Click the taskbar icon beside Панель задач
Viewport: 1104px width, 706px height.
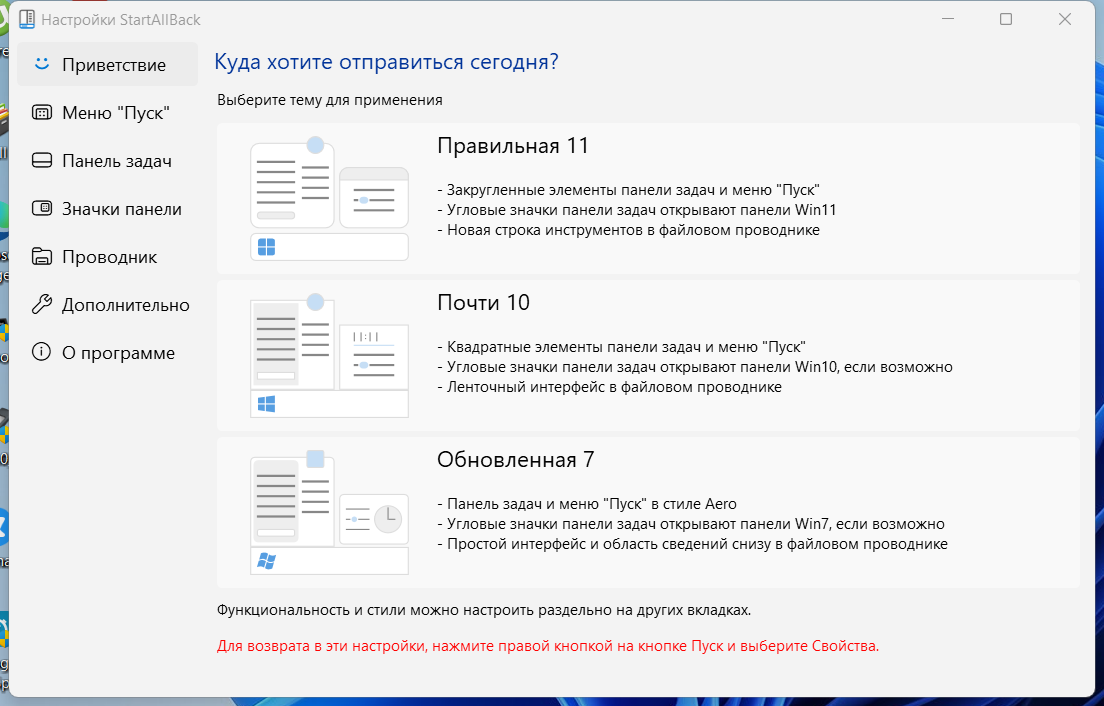coord(42,160)
